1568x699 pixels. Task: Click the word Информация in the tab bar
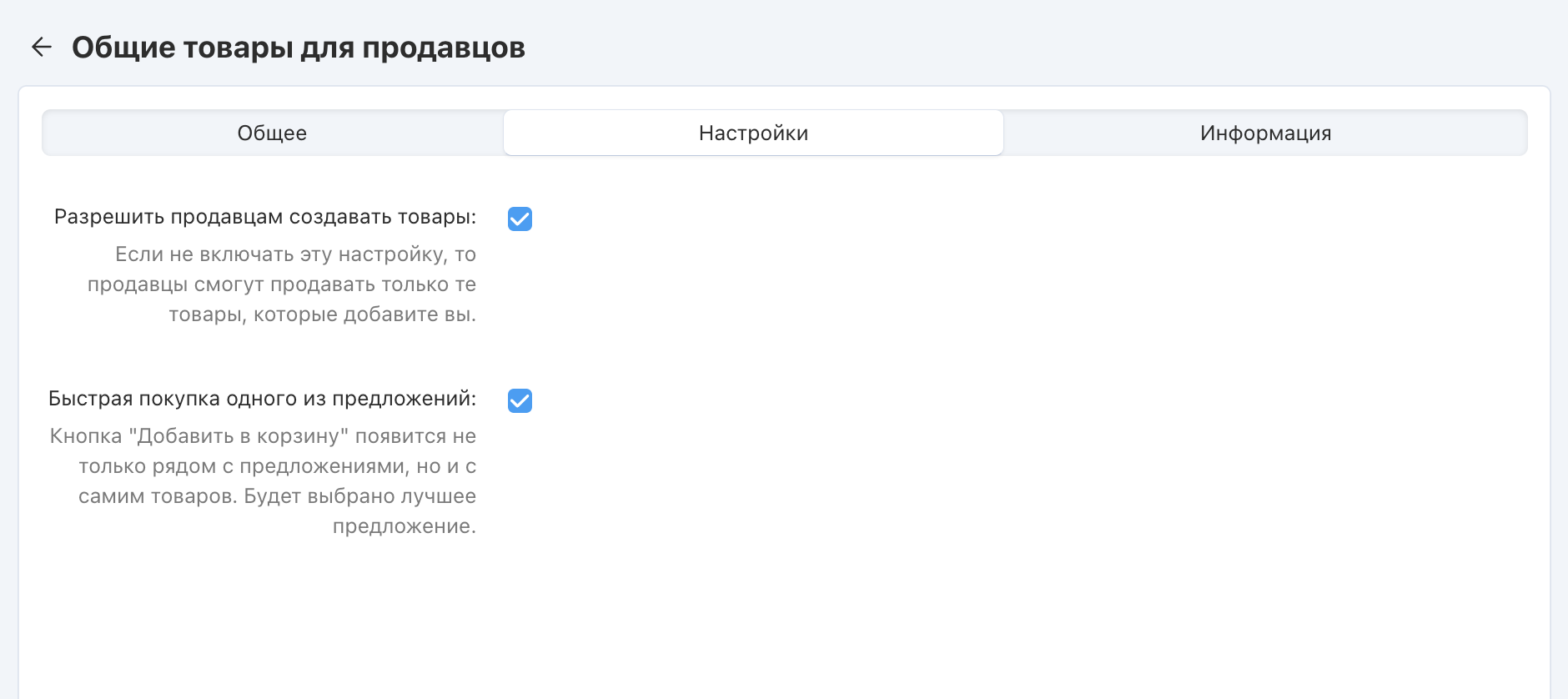1265,133
